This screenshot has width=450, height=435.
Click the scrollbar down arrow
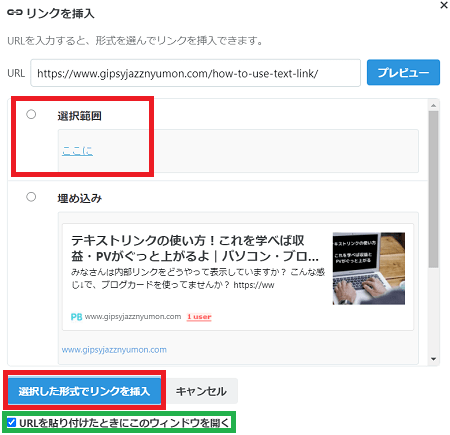[433, 359]
